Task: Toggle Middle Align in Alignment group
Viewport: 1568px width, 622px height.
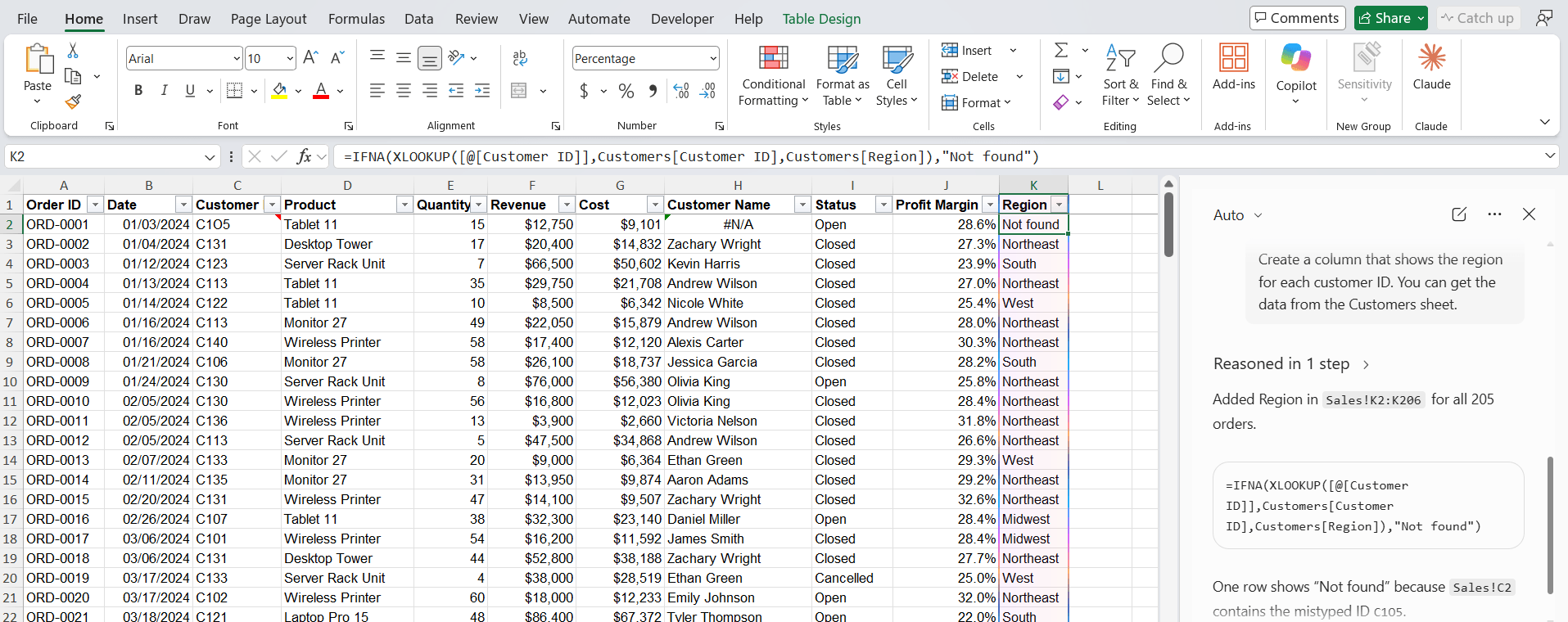Action: tap(404, 57)
